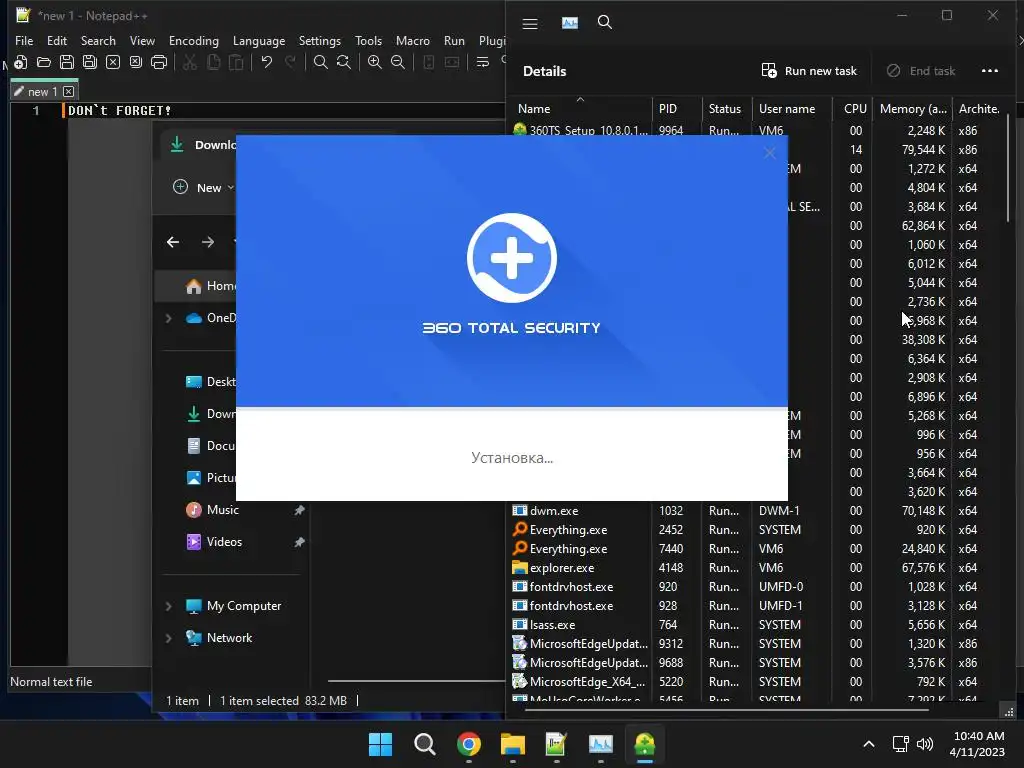
Task: Click the Task Manager search icon
Action: [x=605, y=22]
